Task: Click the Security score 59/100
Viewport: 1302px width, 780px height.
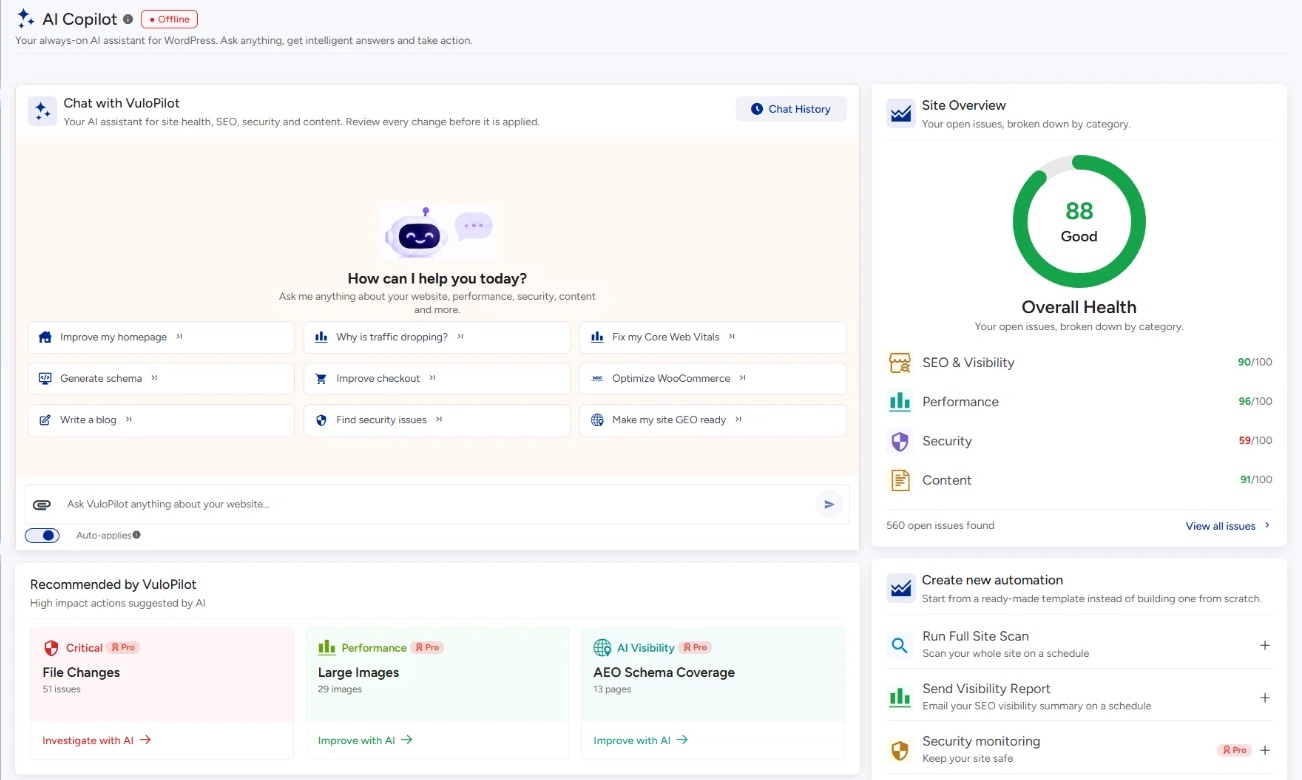Action: 1255,441
